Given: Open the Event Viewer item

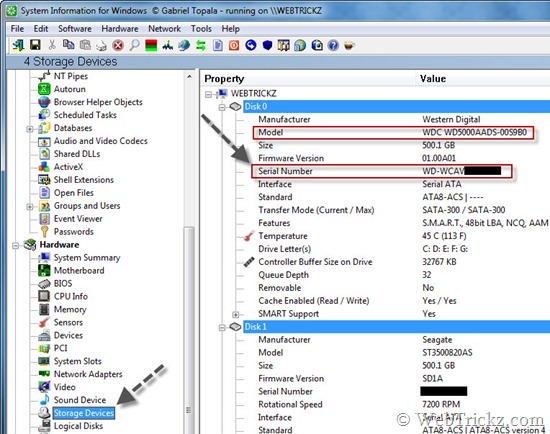Looking at the screenshot, I should pos(78,219).
